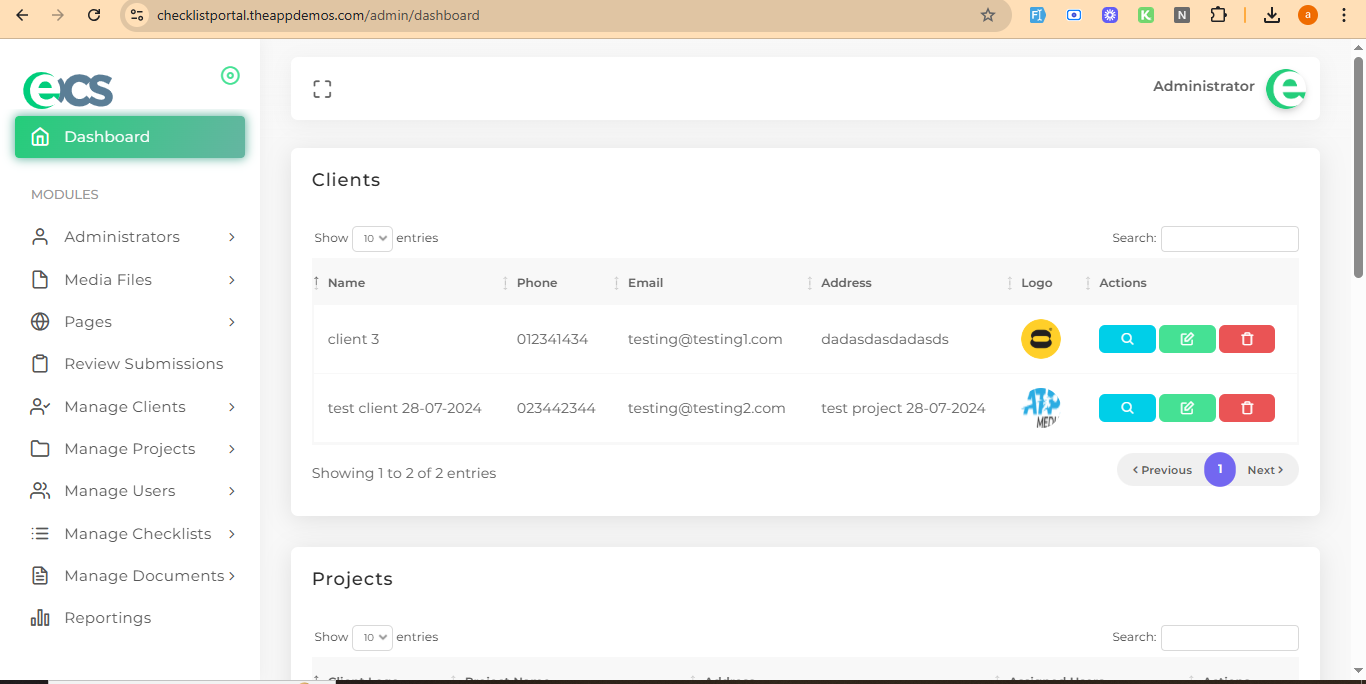1366x684 pixels.
Task: Click the Clients search input field
Action: [x=1229, y=238]
